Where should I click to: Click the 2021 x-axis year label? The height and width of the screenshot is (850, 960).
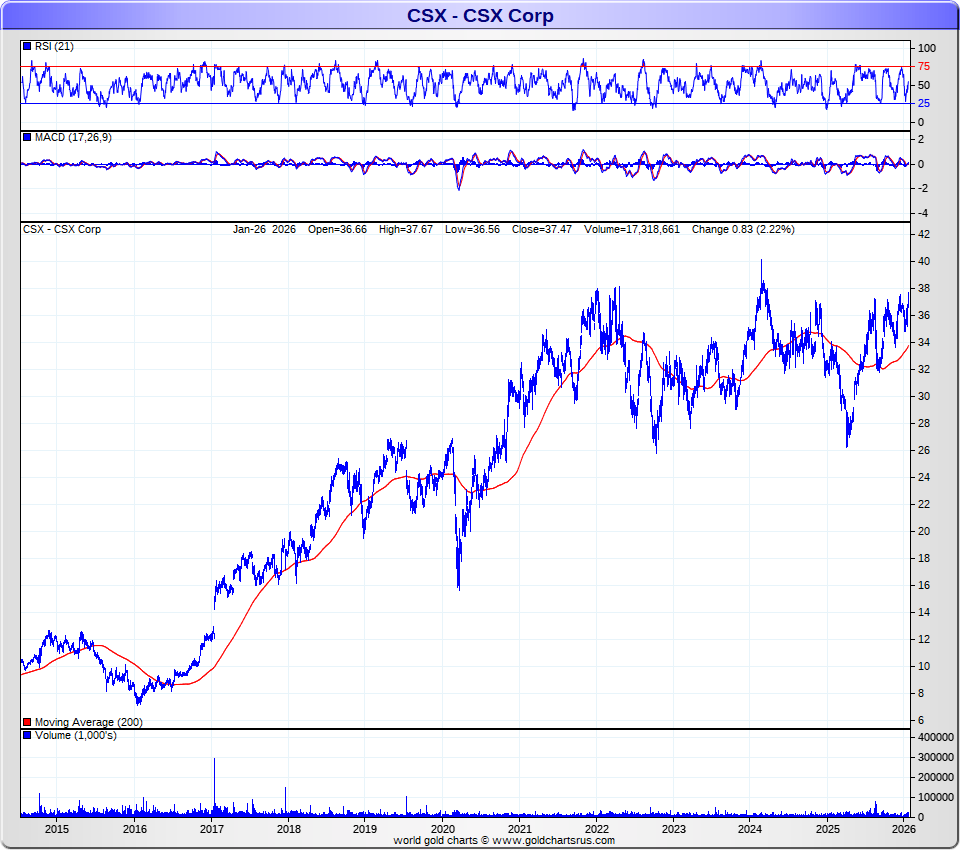(x=520, y=829)
